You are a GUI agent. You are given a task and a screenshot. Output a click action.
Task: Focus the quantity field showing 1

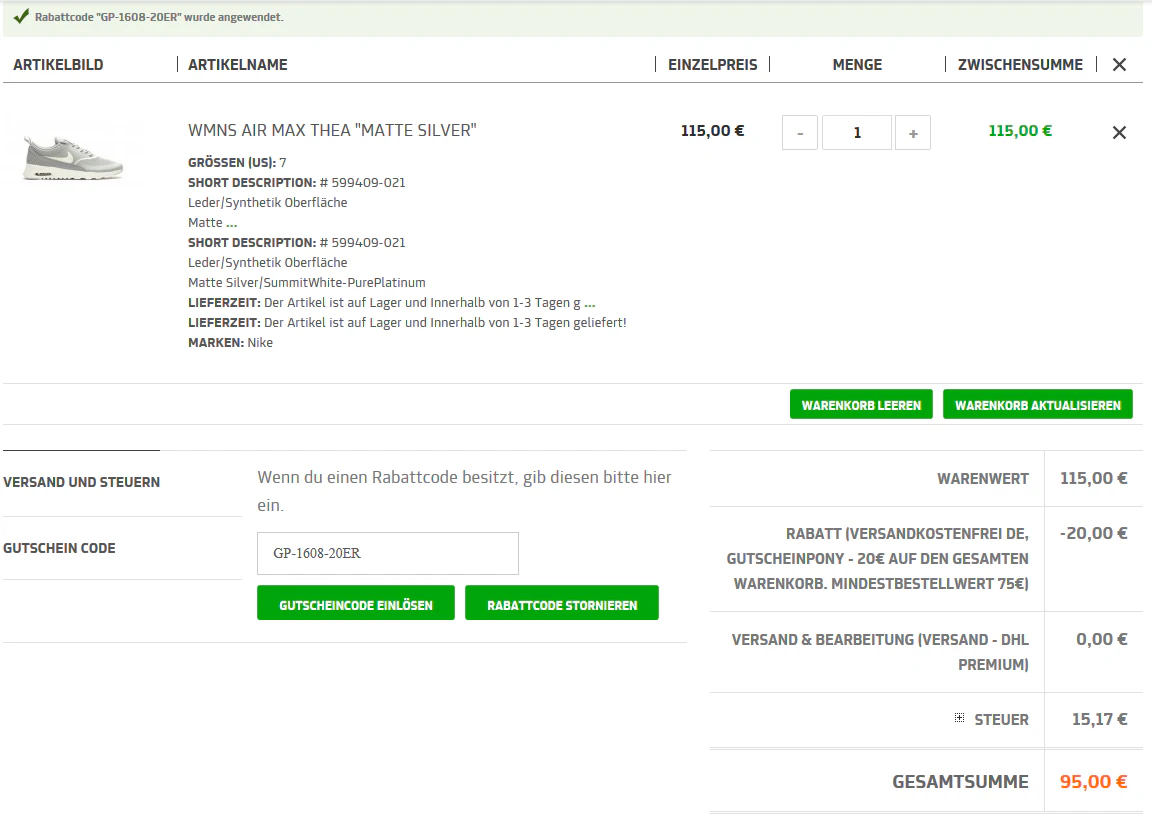tap(857, 133)
